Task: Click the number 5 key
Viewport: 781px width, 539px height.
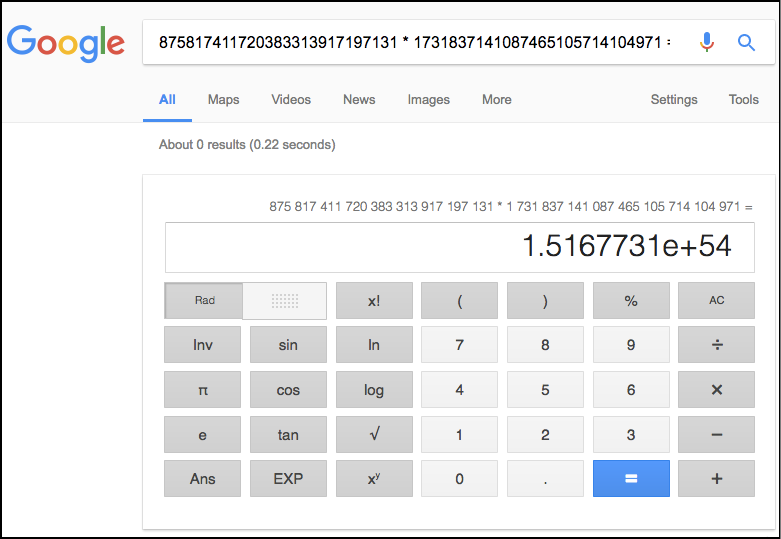Action: click(545, 390)
